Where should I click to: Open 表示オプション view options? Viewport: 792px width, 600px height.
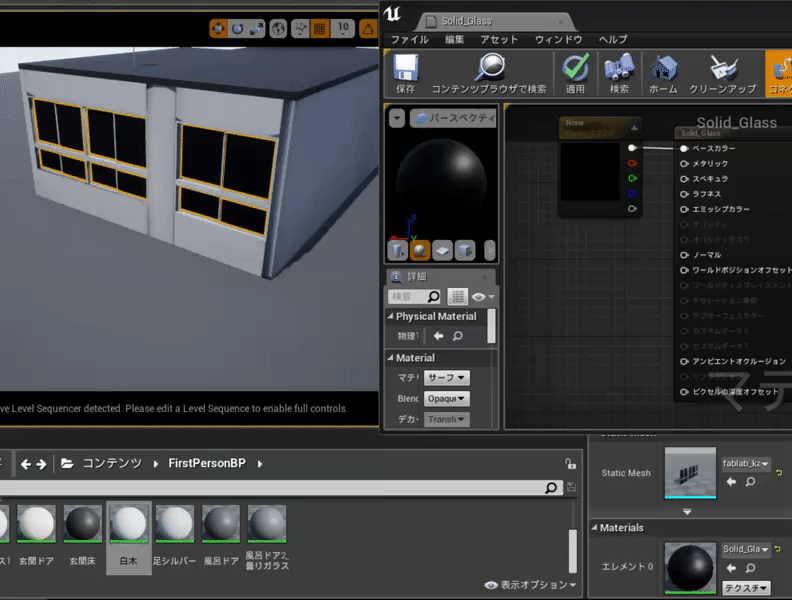(531, 585)
